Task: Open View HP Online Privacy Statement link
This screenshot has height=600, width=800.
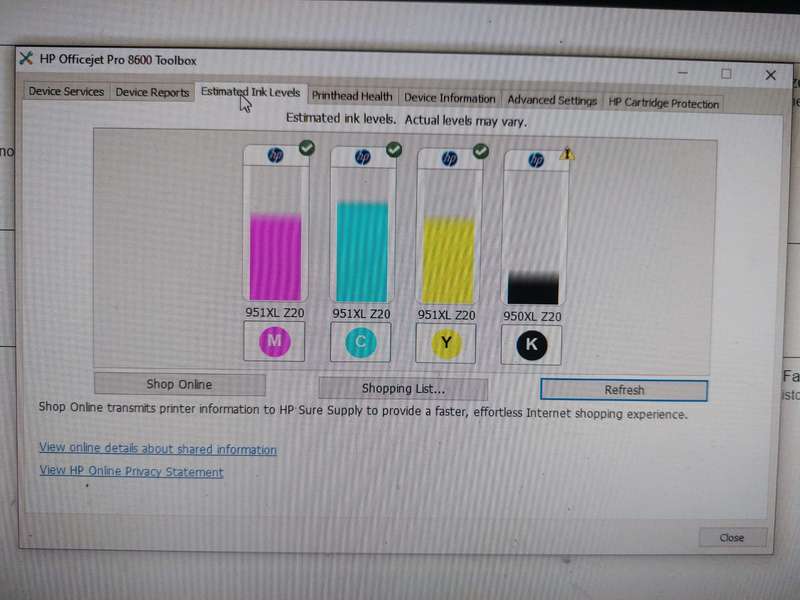Action: 132,471
